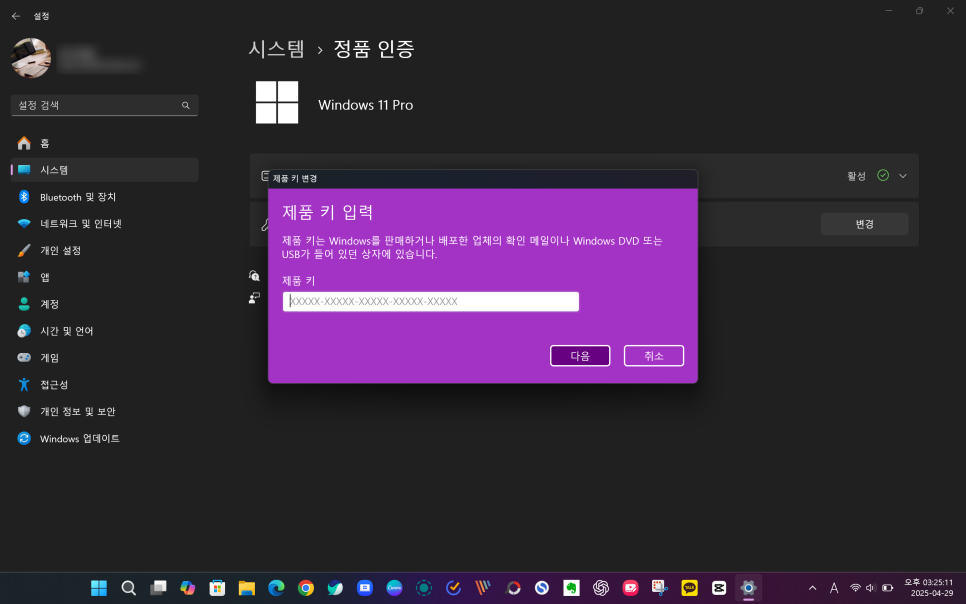Open KakaoTalk from the taskbar
The image size is (966, 604).
tap(689, 588)
